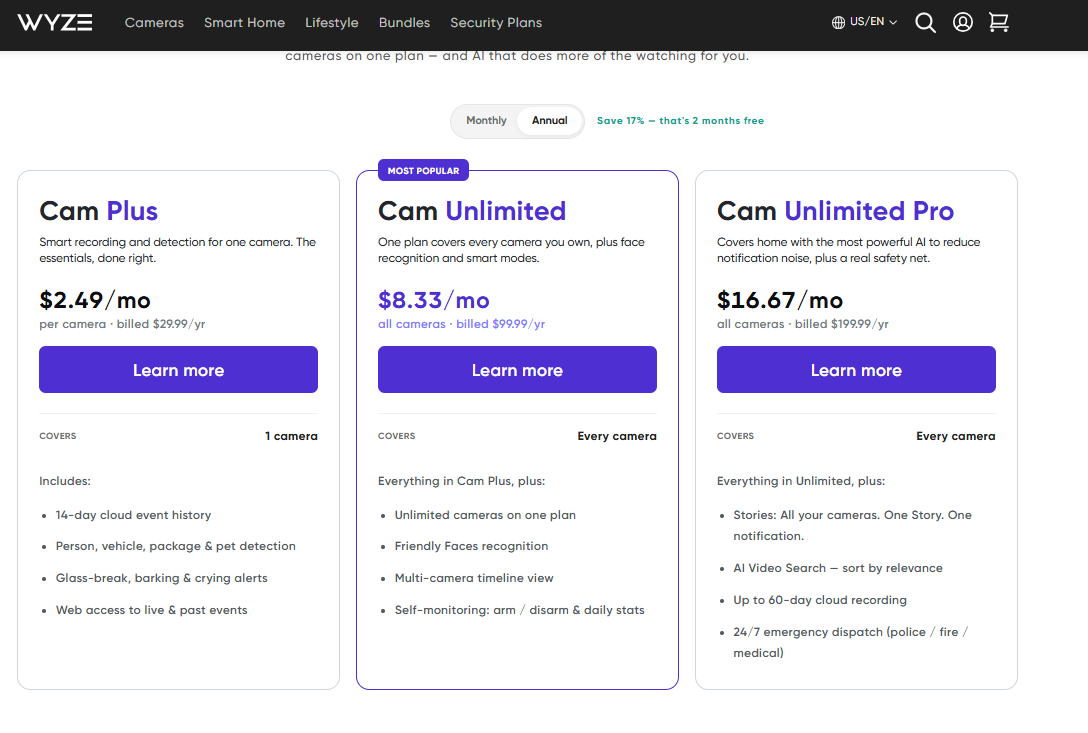Click the $16.67/mo price

coord(780,300)
